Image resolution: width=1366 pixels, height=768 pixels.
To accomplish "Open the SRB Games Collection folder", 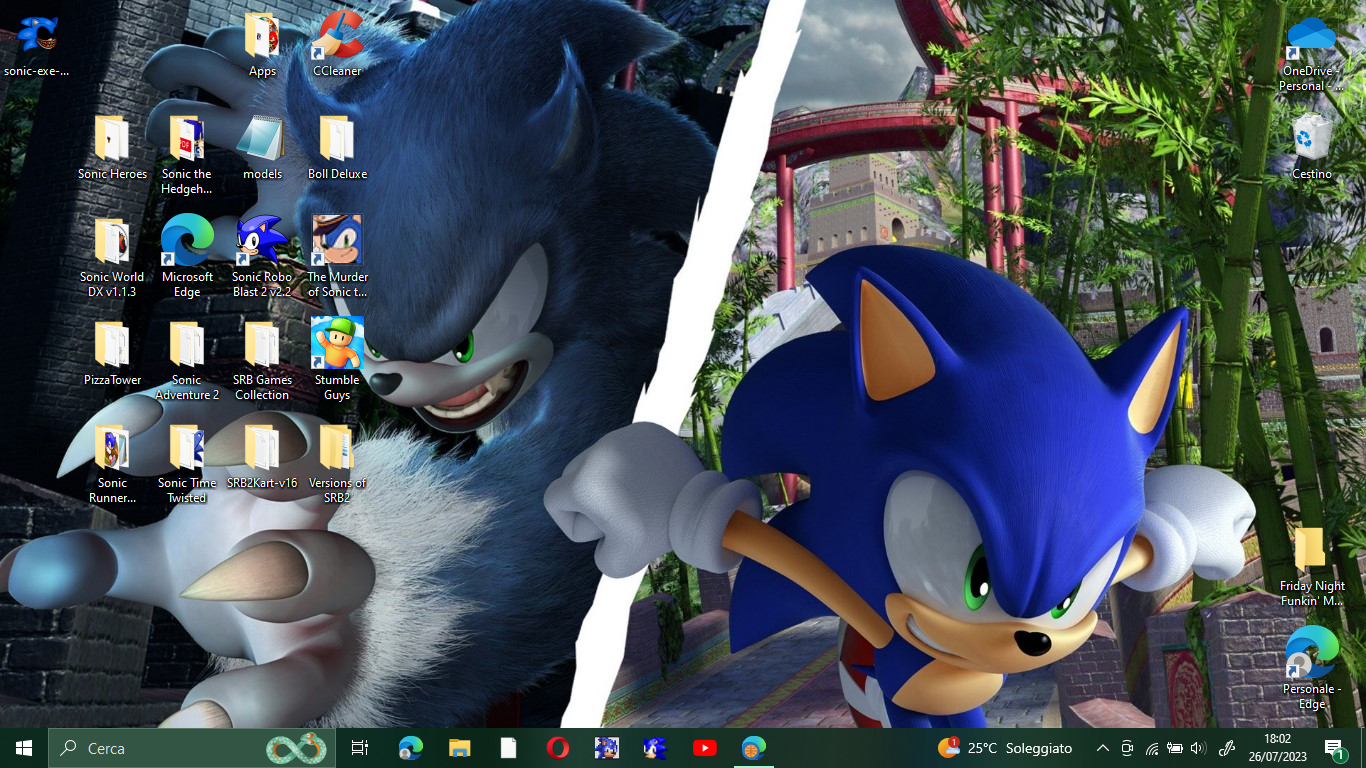I will tap(262, 361).
